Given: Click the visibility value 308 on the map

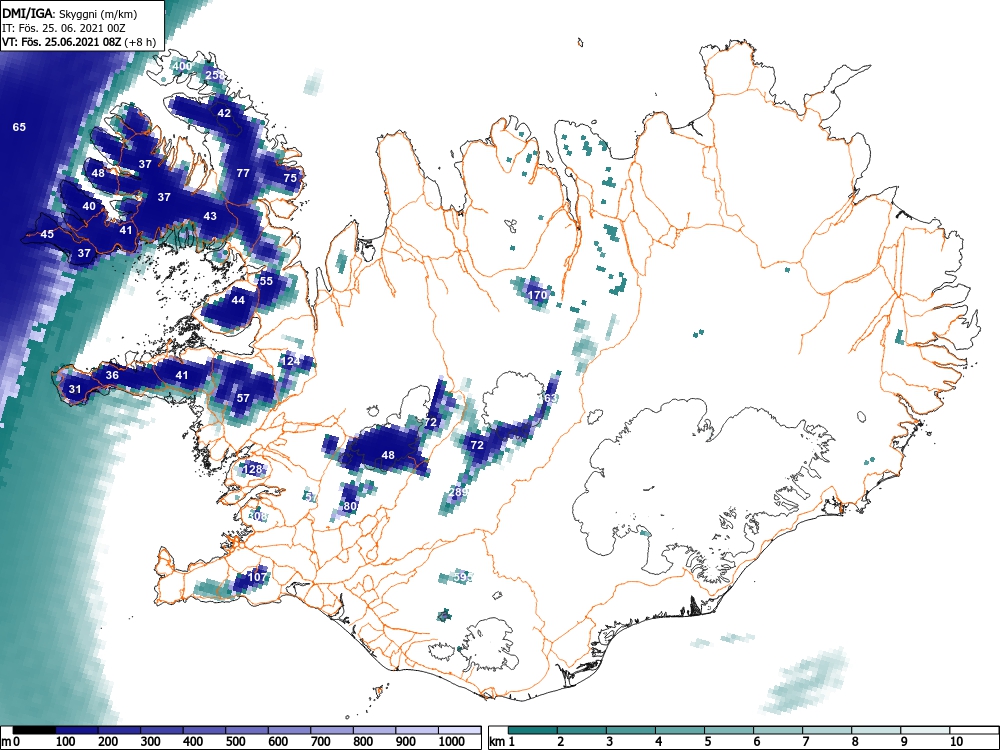Looking at the screenshot, I should point(257,516).
